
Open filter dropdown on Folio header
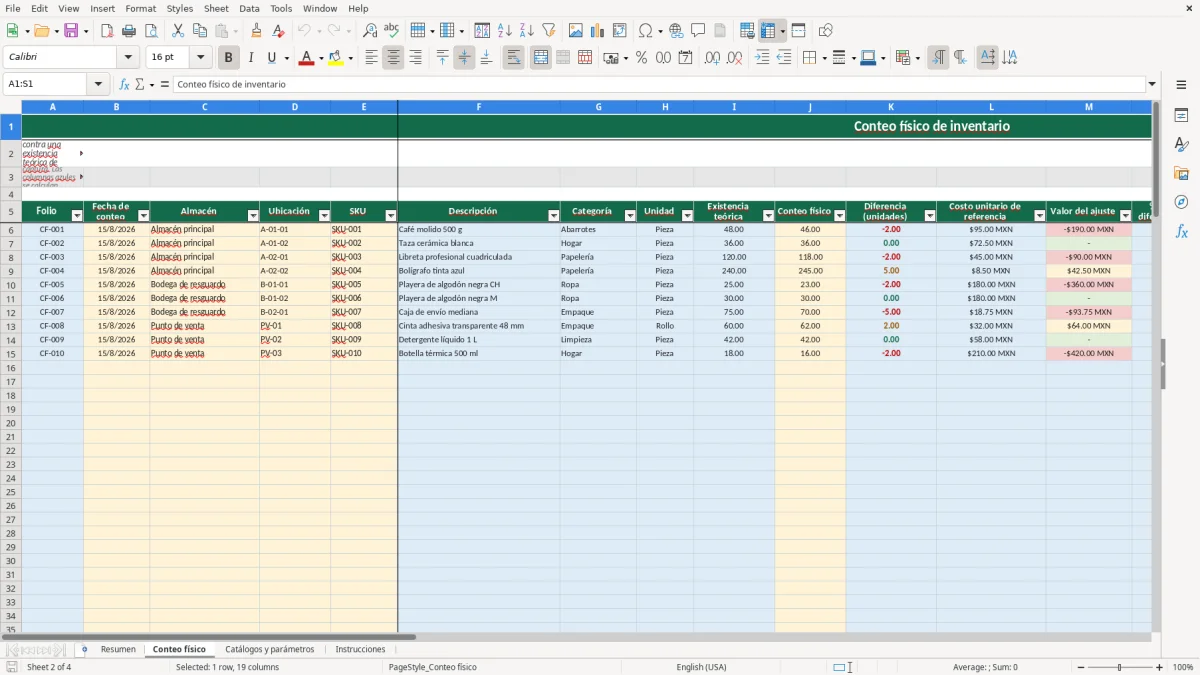(77, 216)
